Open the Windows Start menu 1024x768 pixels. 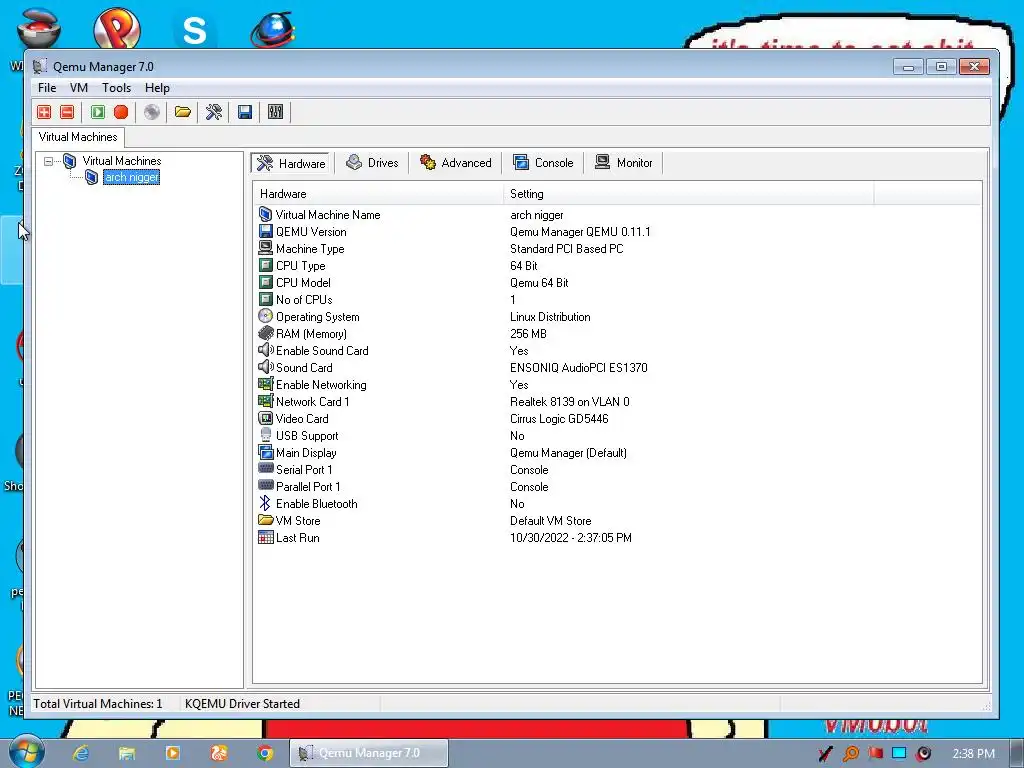[26, 752]
